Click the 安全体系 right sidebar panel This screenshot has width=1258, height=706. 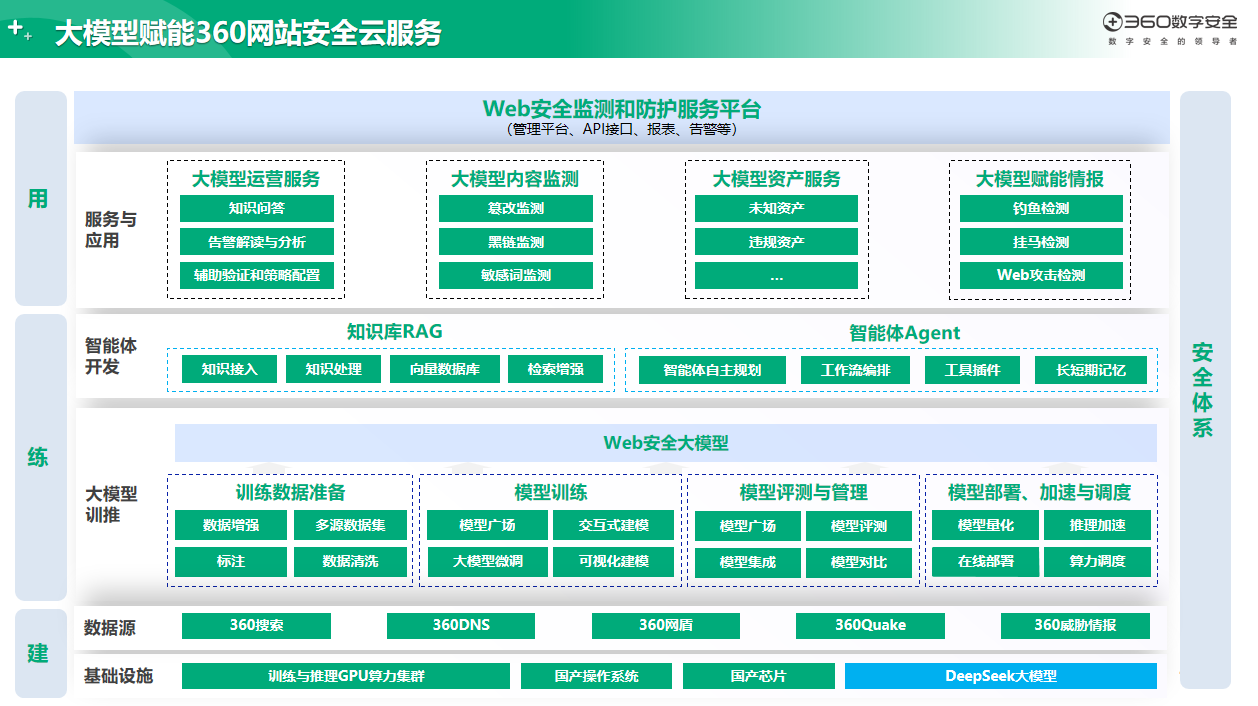(x=1204, y=390)
